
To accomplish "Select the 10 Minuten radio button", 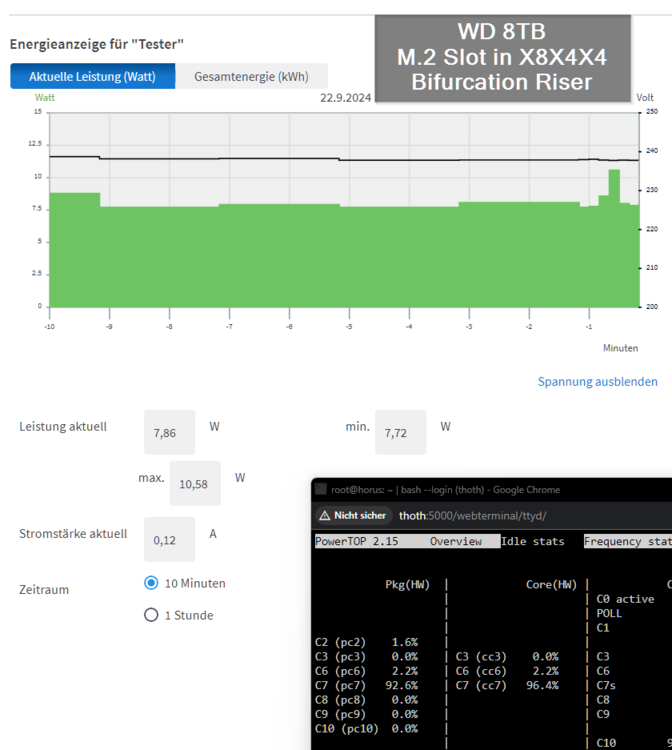I will 151,583.
